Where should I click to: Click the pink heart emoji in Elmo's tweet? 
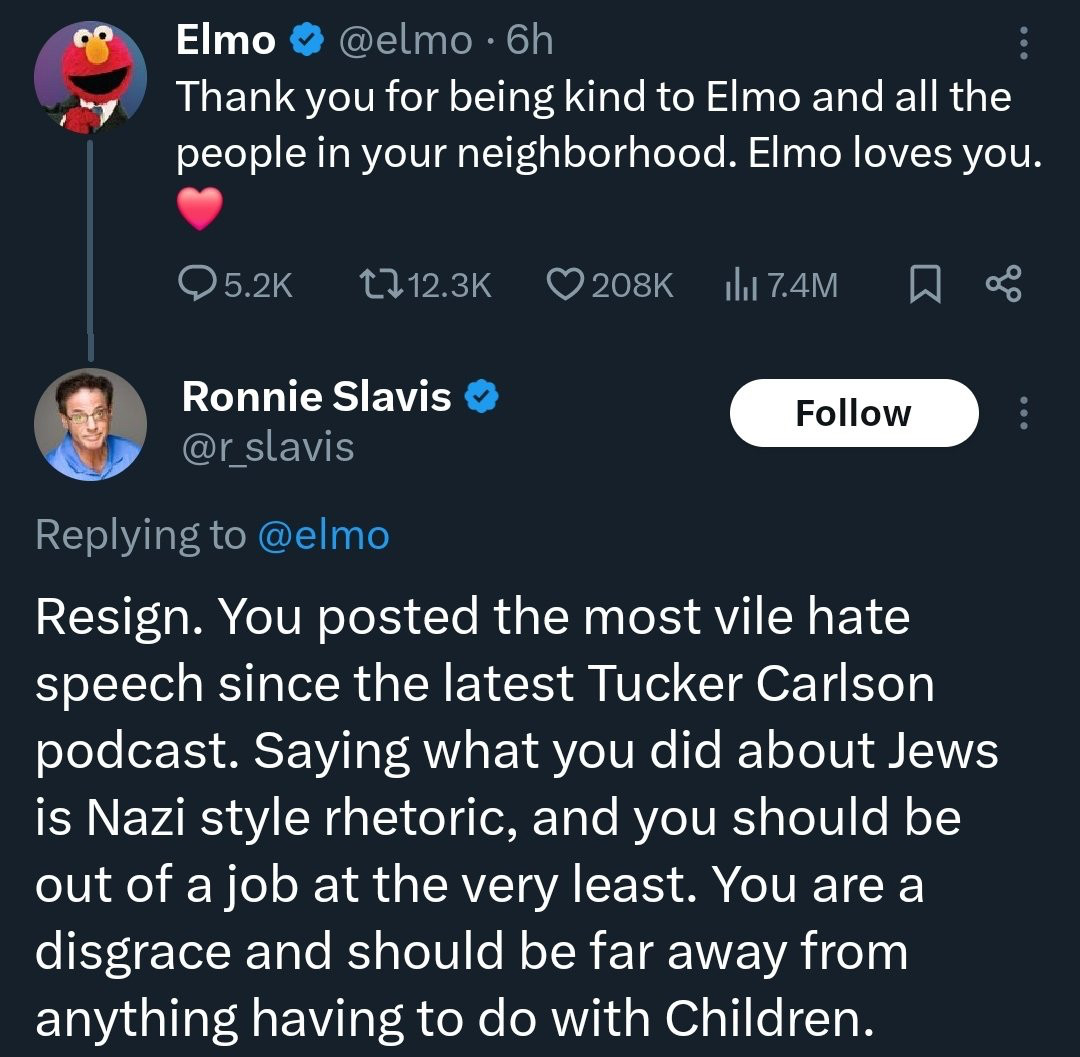pos(199,209)
